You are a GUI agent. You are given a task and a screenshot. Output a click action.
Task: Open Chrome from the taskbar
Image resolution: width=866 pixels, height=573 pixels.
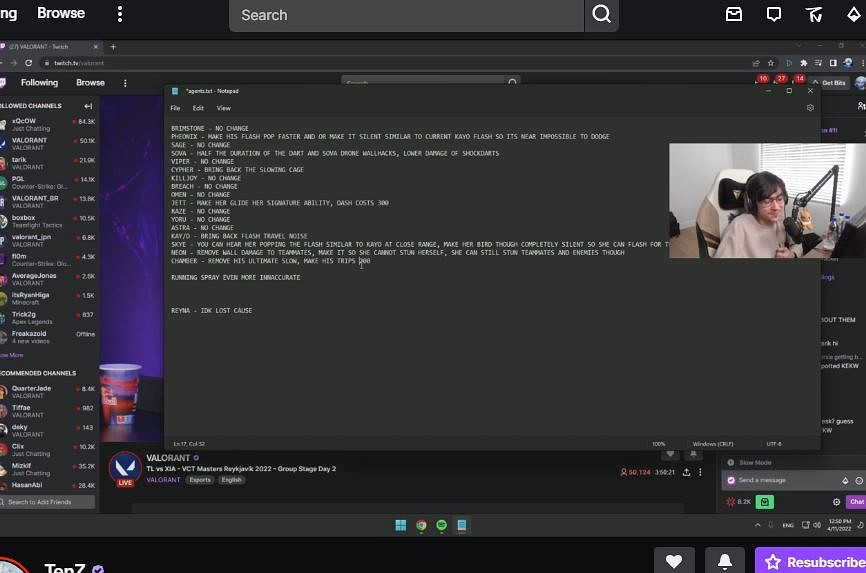tap(421, 525)
